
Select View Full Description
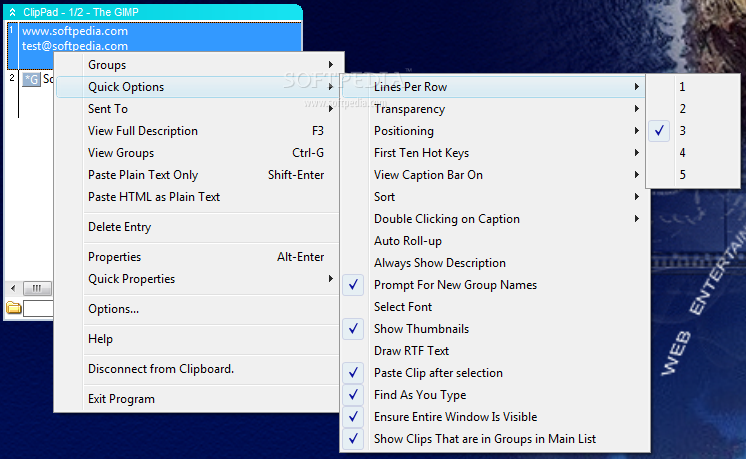tap(198, 131)
